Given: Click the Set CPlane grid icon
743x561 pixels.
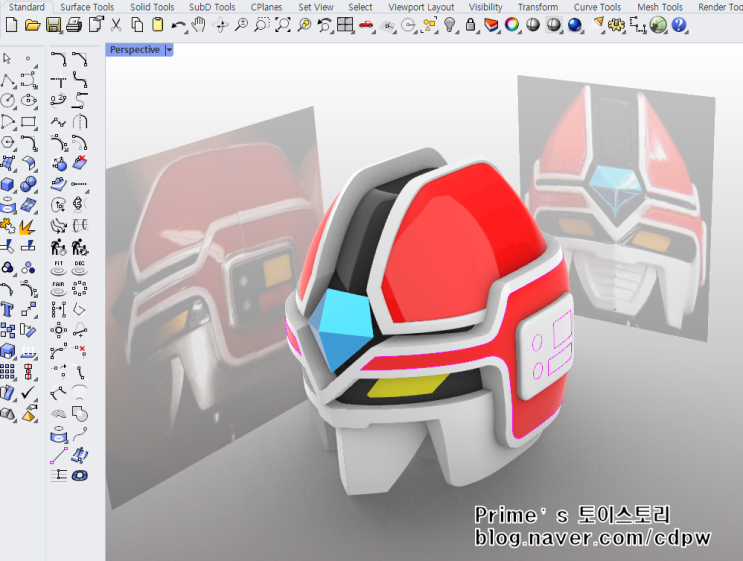Looking at the screenshot, I should pos(388,26).
